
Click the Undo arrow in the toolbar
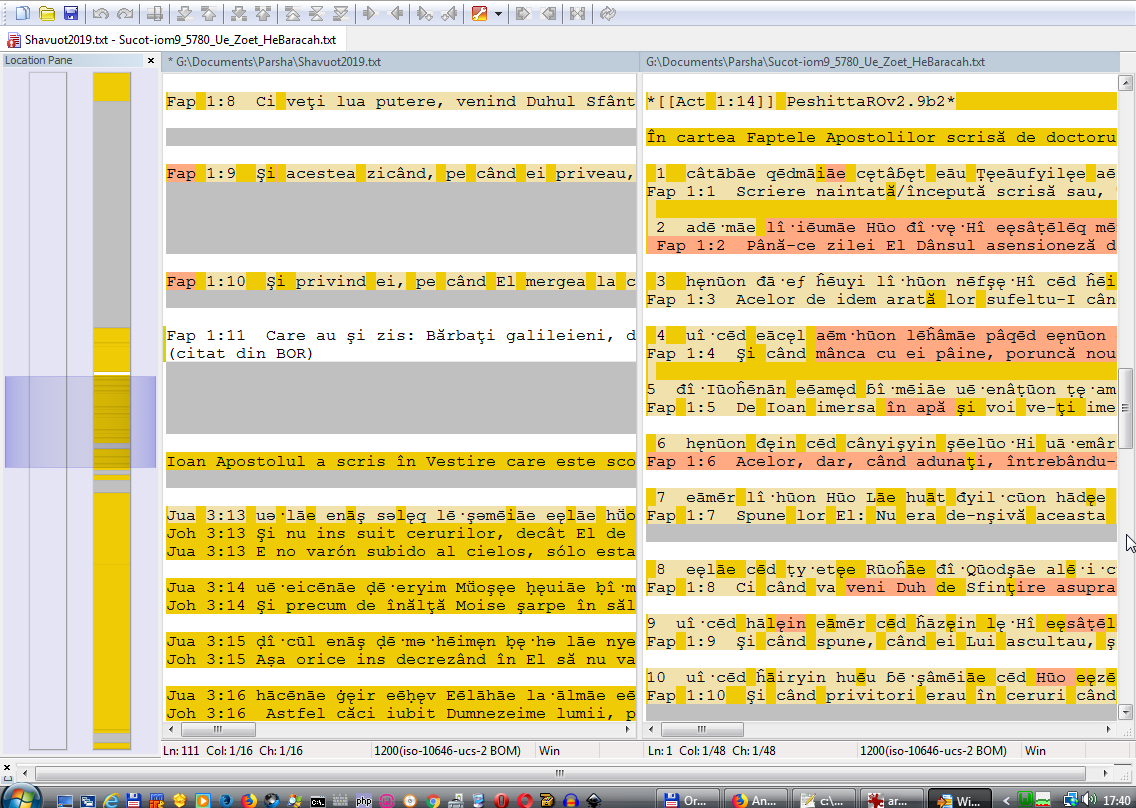[100, 13]
